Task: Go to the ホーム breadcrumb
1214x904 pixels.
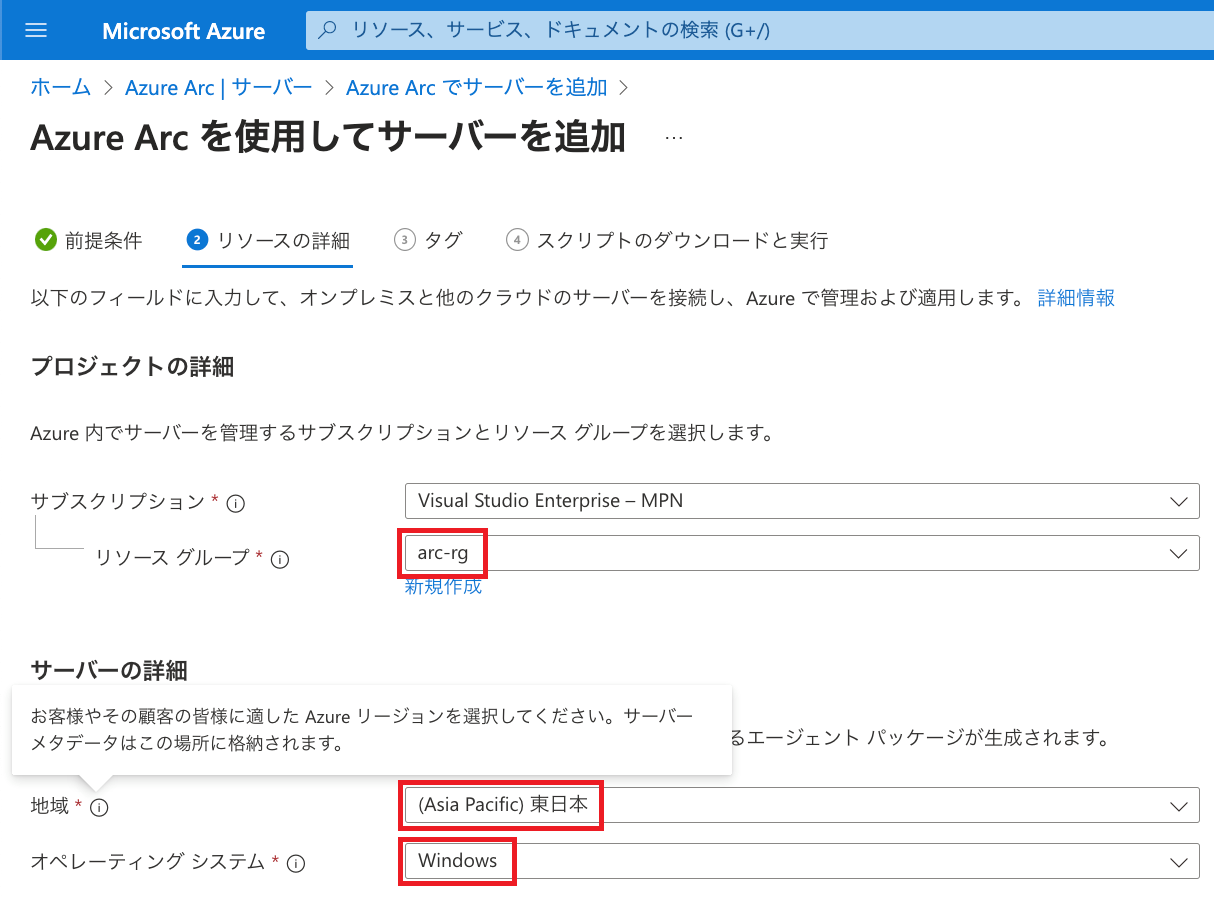Action: (x=61, y=87)
